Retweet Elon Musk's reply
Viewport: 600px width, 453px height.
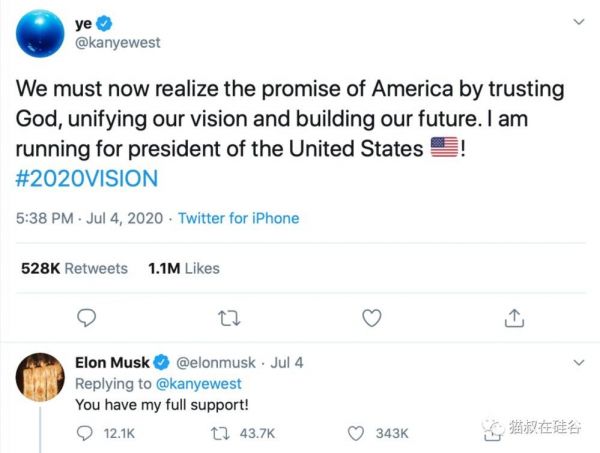click(x=223, y=433)
